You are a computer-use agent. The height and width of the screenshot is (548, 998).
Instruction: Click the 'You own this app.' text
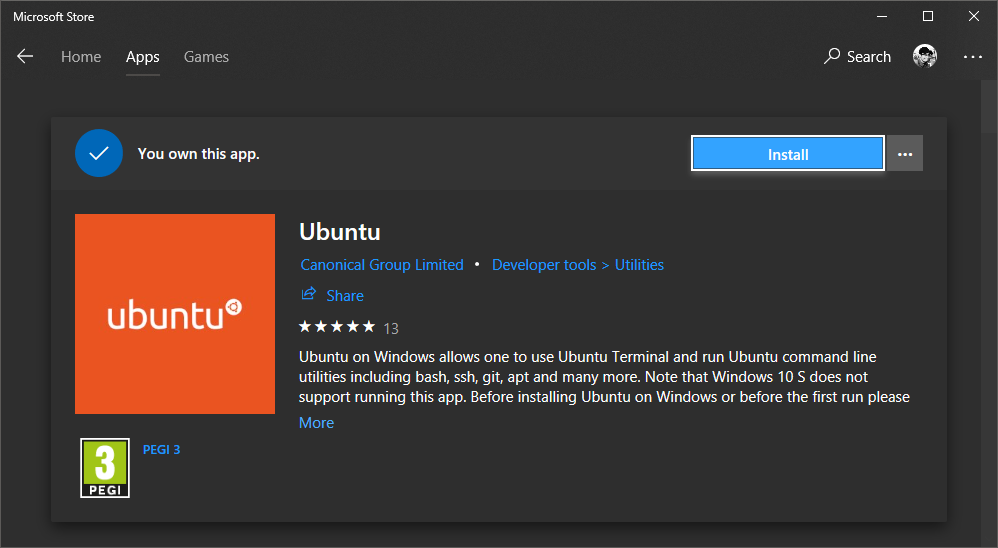199,154
